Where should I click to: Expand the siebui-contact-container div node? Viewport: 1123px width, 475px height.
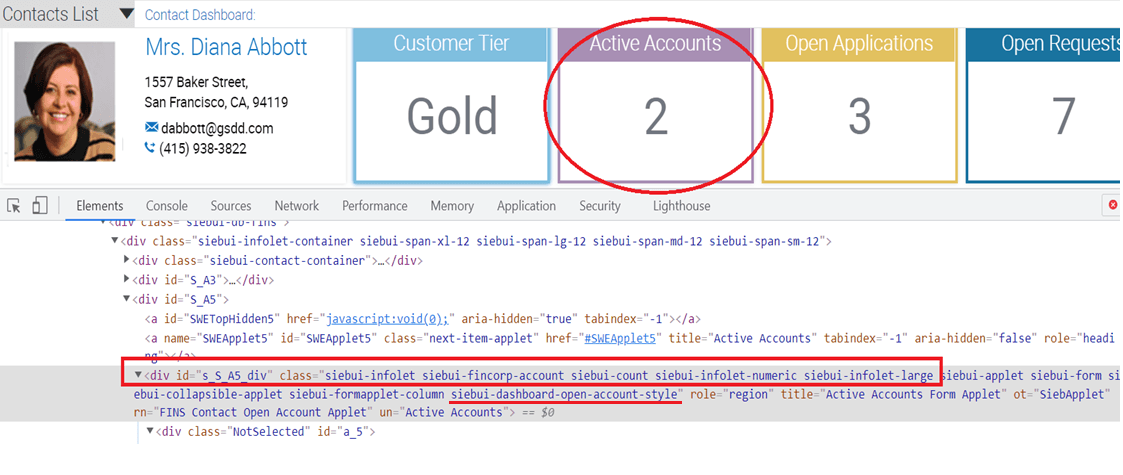click(127, 260)
